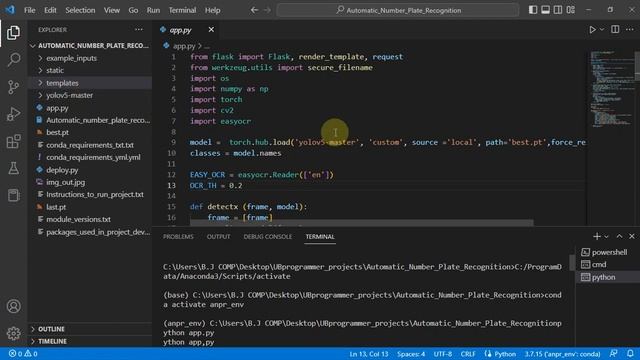640x360 pixels.
Task: Run the Python file with play button
Action: pos(592,30)
